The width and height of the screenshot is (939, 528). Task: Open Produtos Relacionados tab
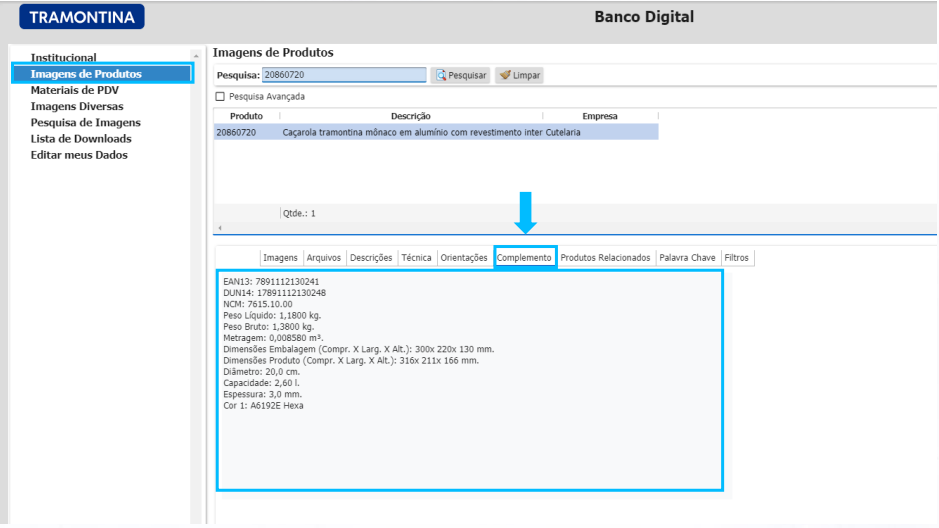(x=605, y=257)
